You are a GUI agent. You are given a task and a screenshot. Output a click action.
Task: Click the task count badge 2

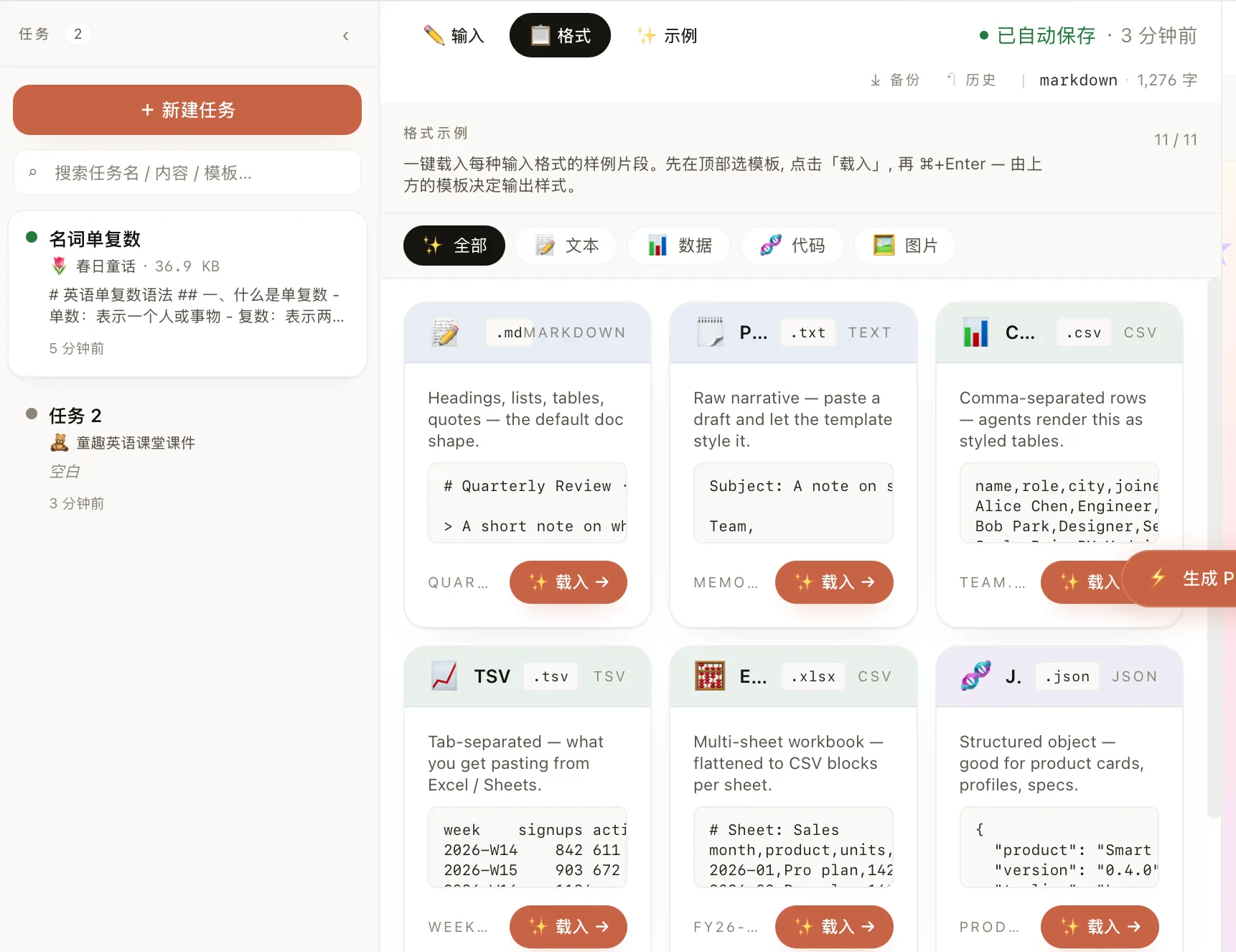(78, 34)
